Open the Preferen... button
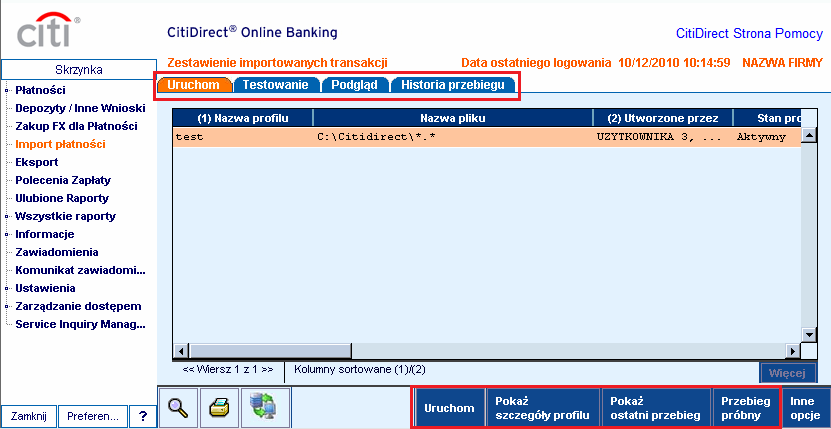This screenshot has width=831, height=429. coord(93,416)
